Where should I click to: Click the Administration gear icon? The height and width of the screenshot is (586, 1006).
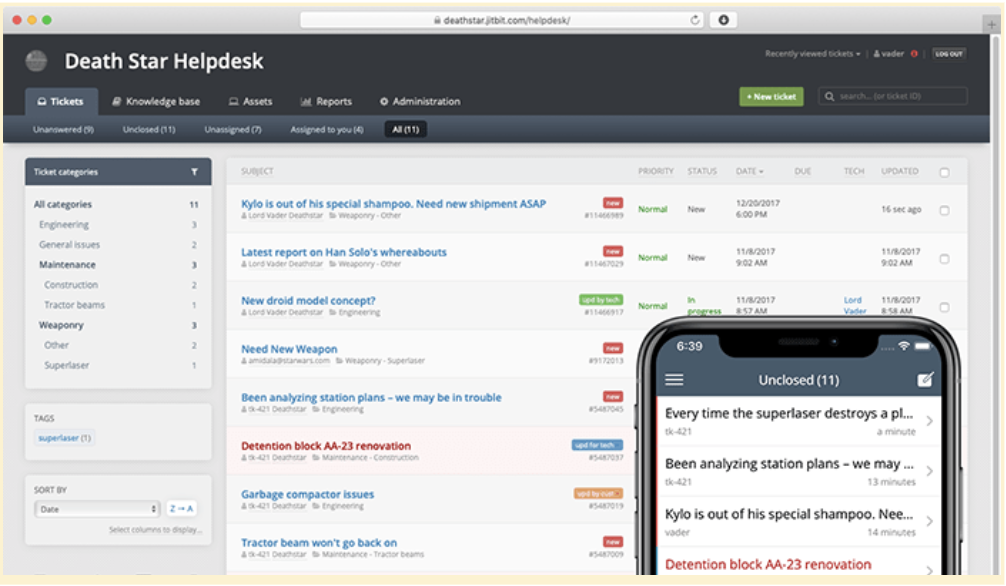point(383,100)
